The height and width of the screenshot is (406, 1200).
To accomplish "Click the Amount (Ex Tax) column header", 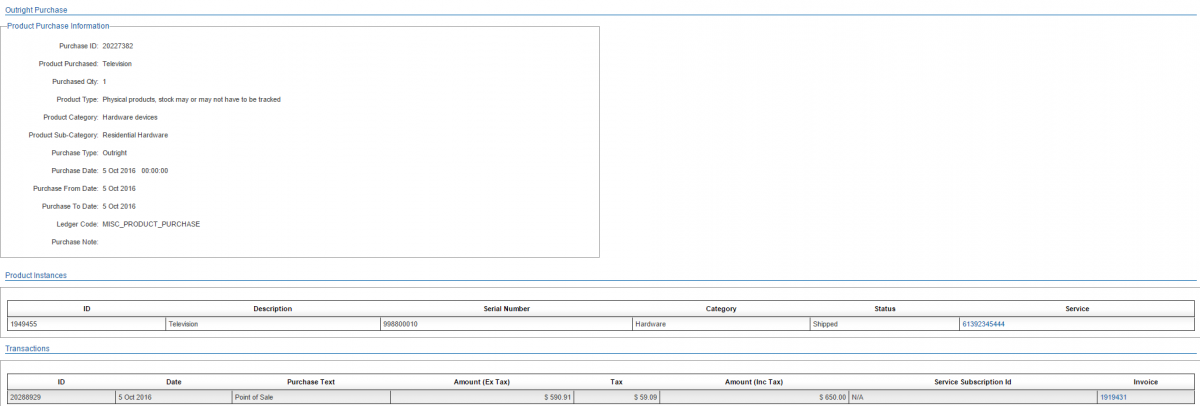I will [x=482, y=382].
